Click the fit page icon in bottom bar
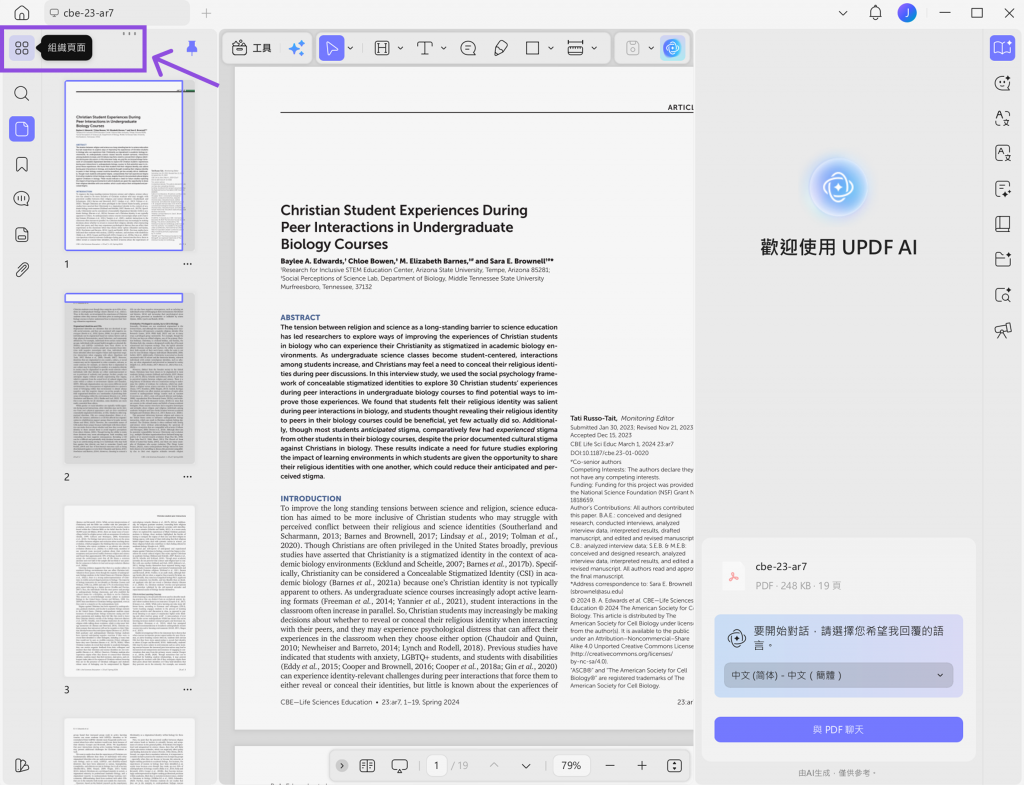This screenshot has width=1024, height=785. (x=674, y=765)
